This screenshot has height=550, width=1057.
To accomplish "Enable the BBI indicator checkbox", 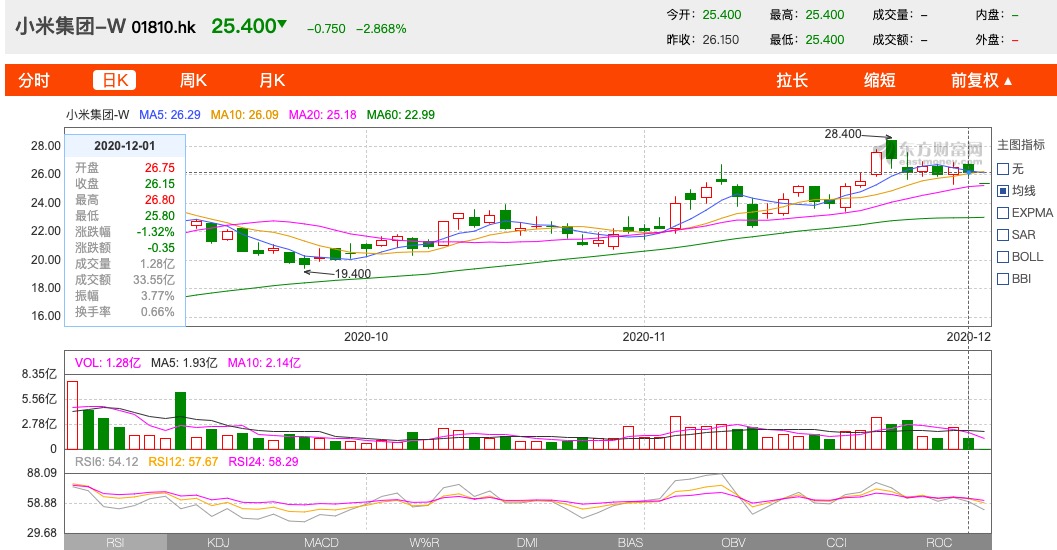I will click(x=1003, y=279).
